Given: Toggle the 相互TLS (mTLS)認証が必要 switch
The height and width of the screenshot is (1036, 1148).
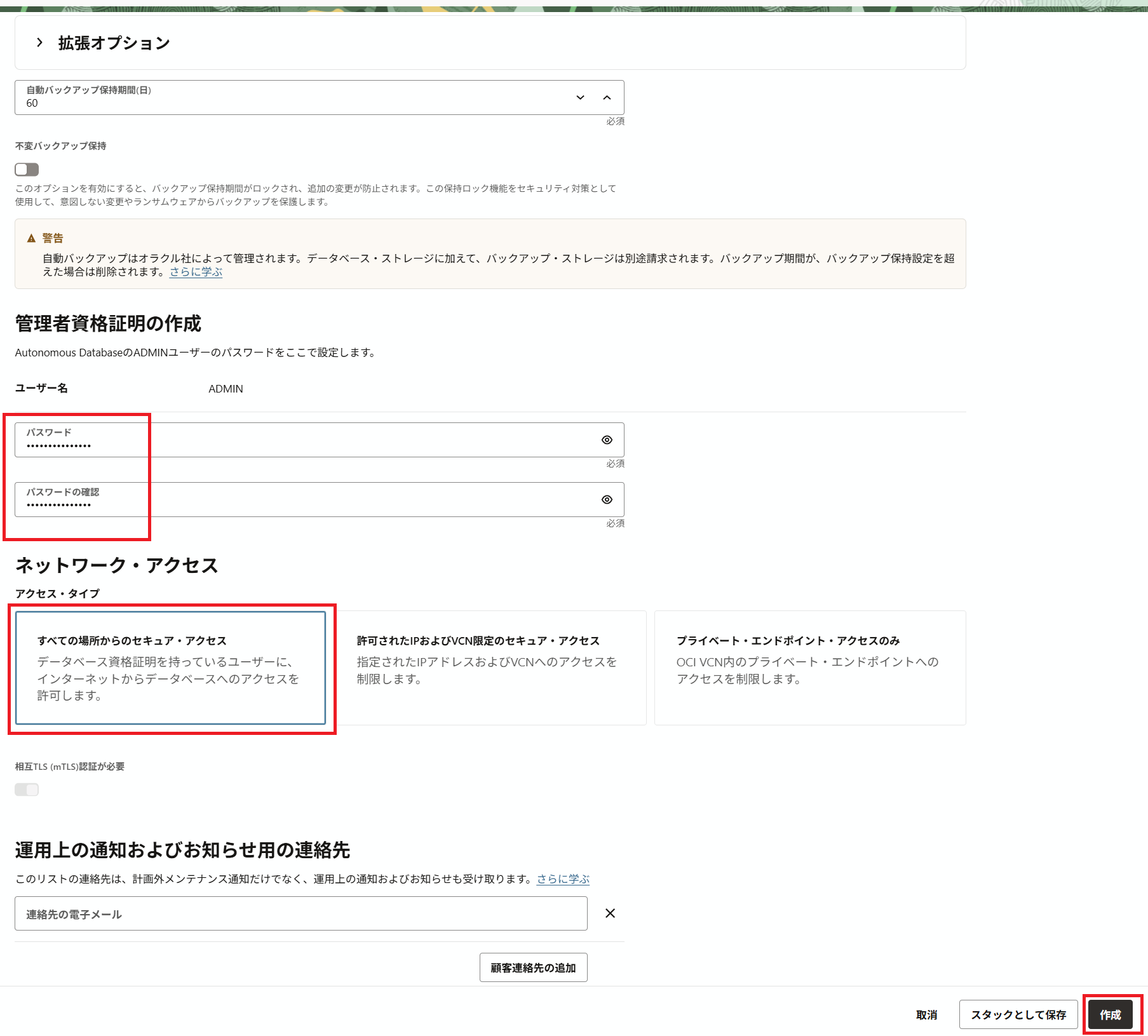Looking at the screenshot, I should click(27, 790).
